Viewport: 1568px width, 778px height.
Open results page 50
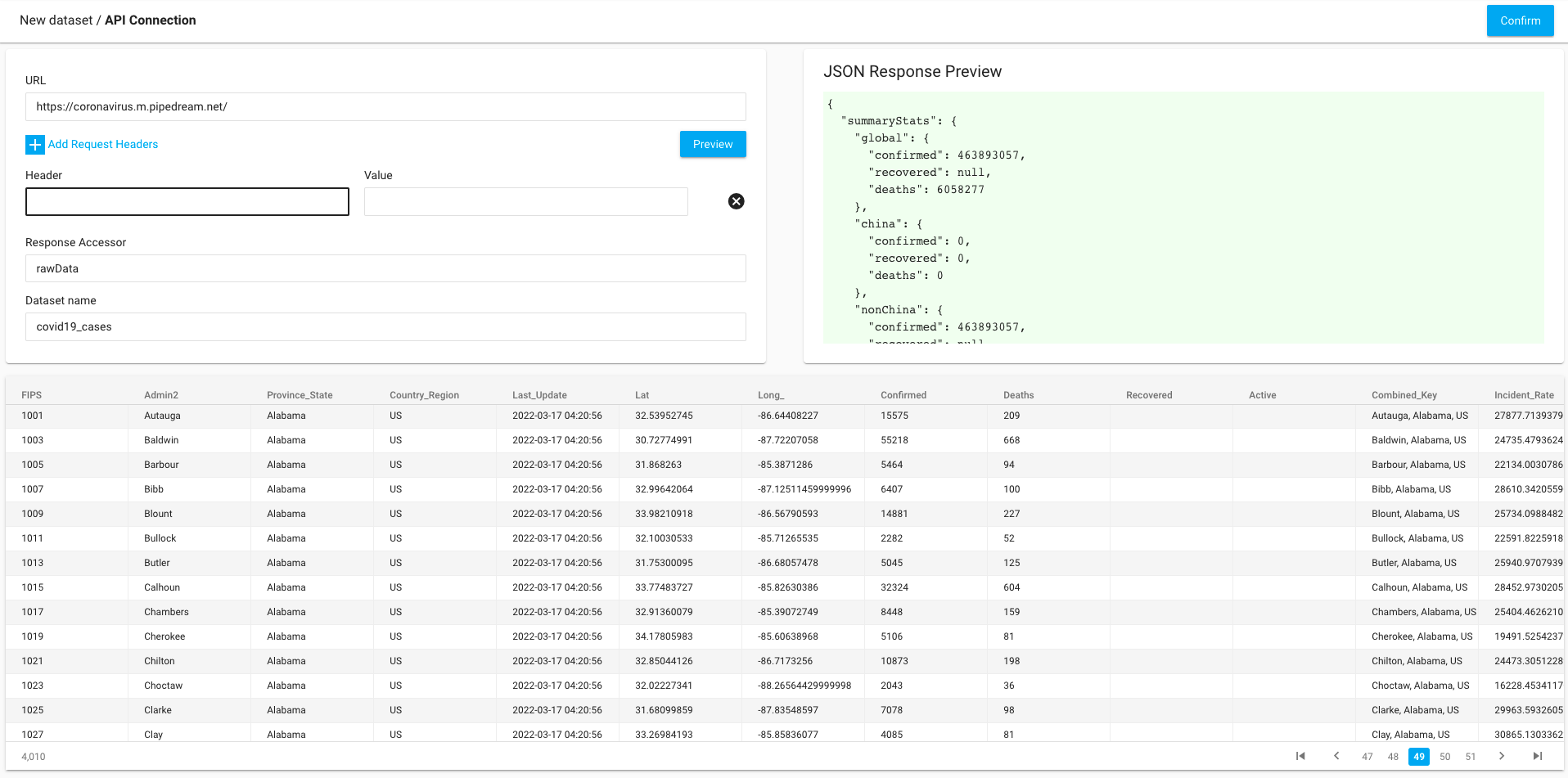tap(1444, 757)
